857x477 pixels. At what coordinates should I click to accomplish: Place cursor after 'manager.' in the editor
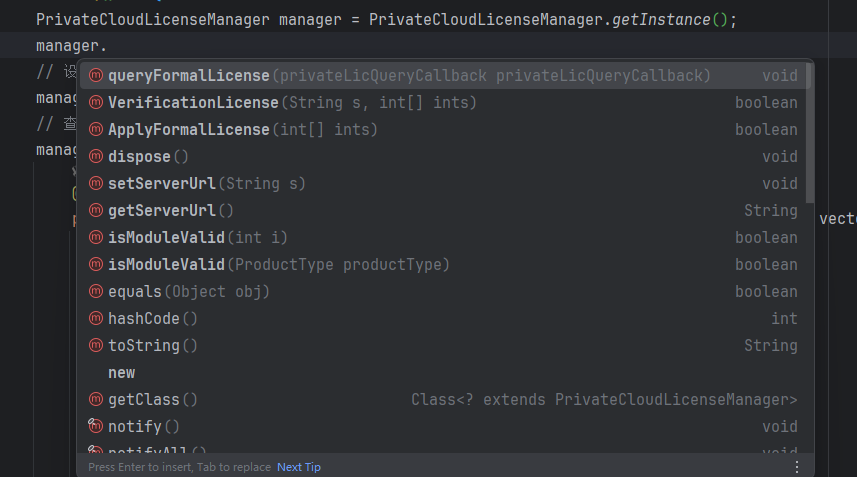coord(107,46)
